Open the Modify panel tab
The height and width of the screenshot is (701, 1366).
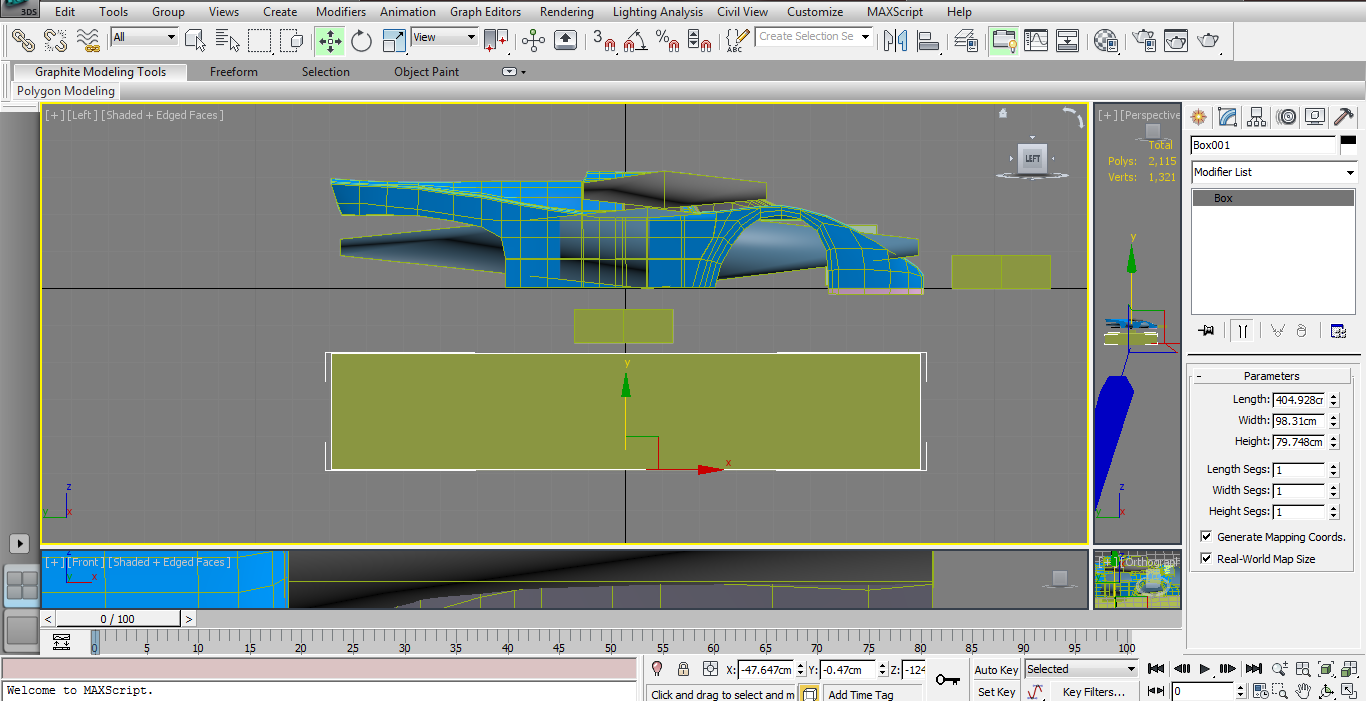(x=1228, y=117)
